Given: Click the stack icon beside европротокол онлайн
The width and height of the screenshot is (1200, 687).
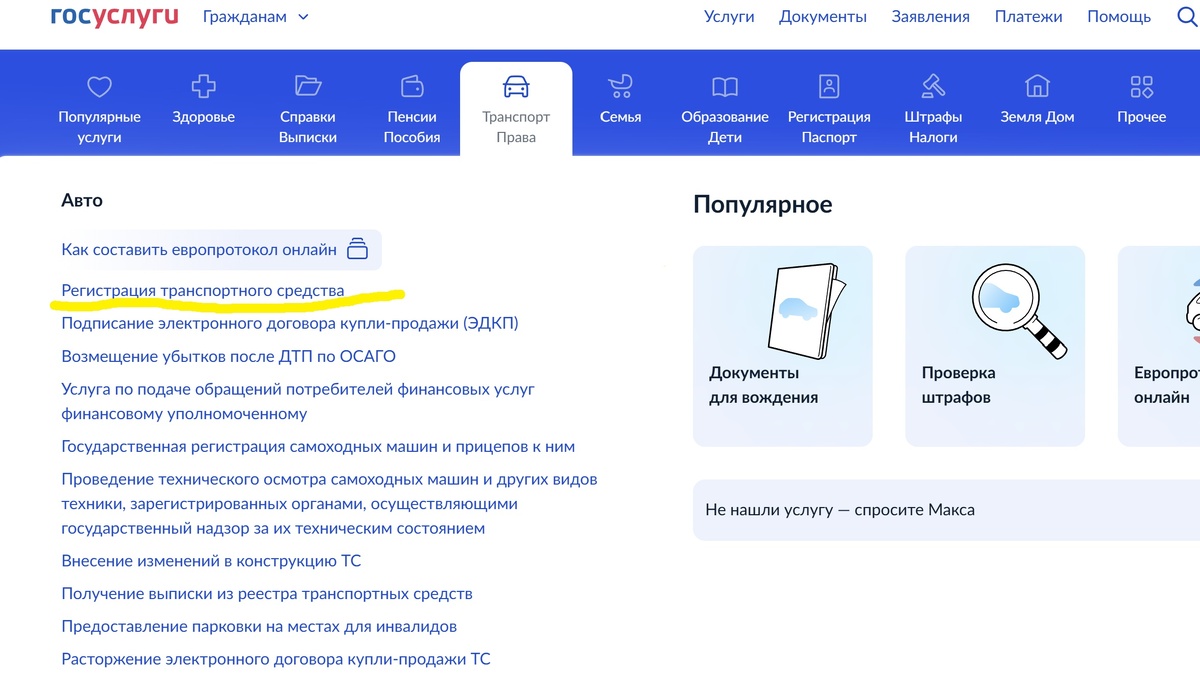Looking at the screenshot, I should pyautogui.click(x=357, y=249).
